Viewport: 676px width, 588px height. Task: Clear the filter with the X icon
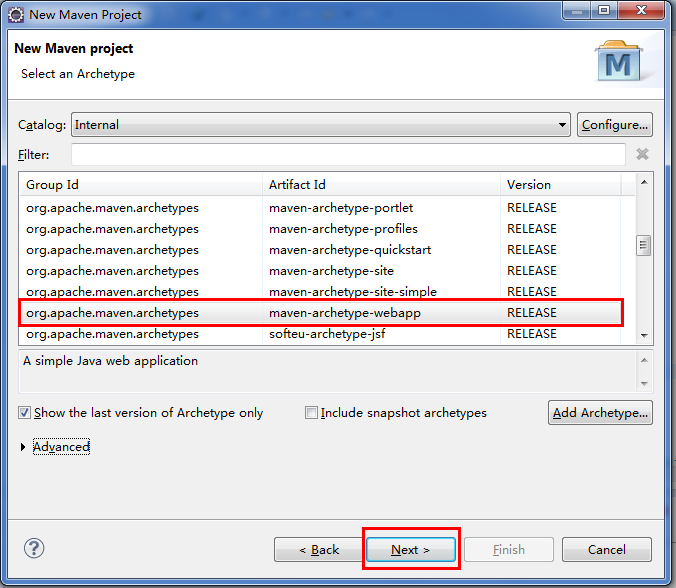click(642, 154)
